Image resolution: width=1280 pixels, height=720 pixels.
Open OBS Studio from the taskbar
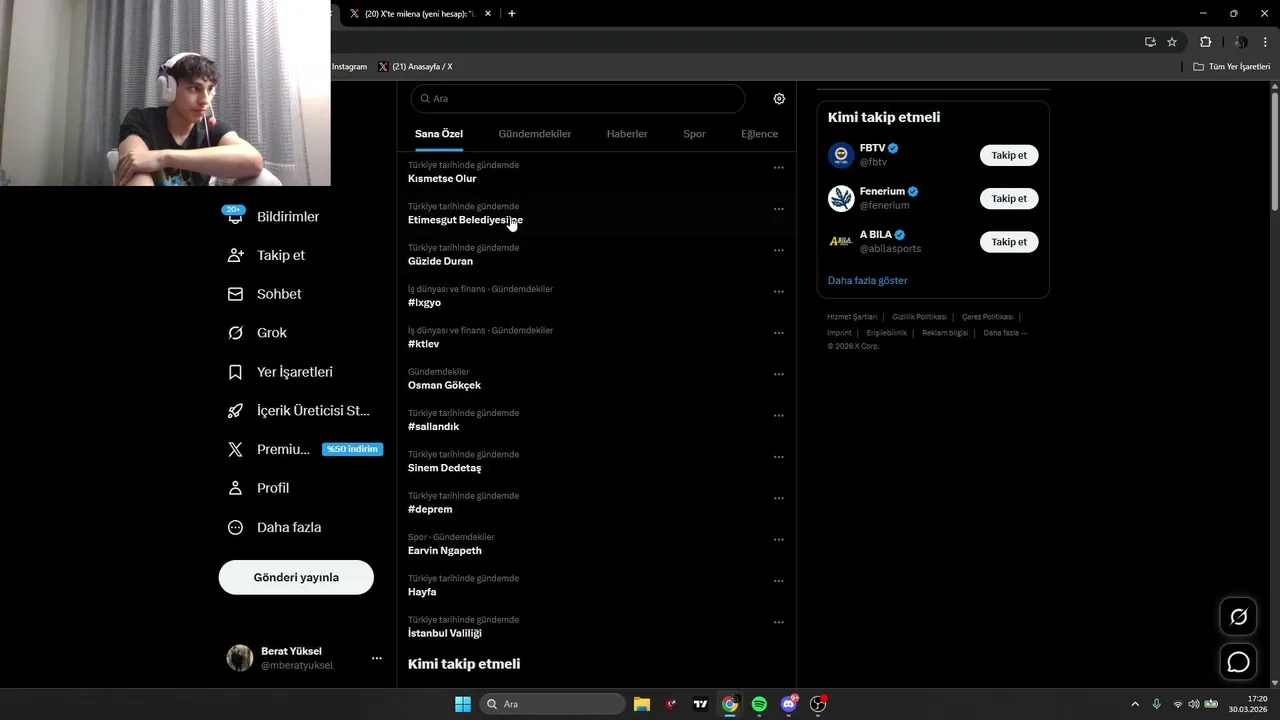click(818, 704)
